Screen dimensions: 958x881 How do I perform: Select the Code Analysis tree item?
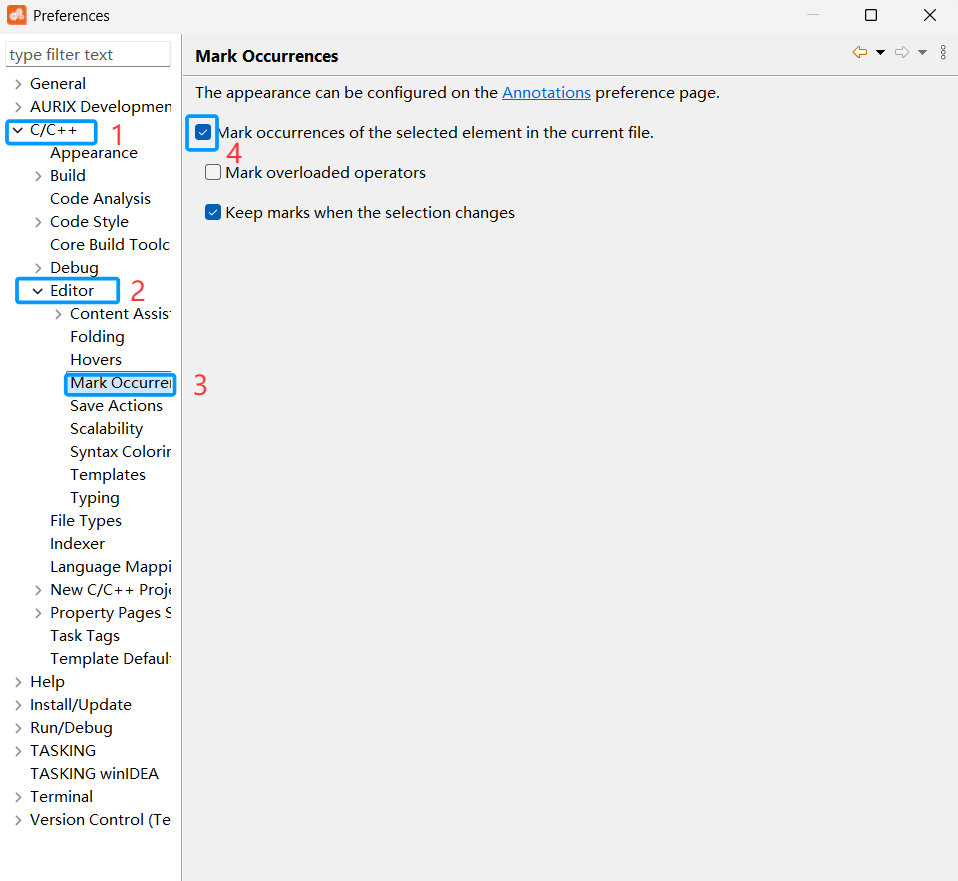(100, 199)
